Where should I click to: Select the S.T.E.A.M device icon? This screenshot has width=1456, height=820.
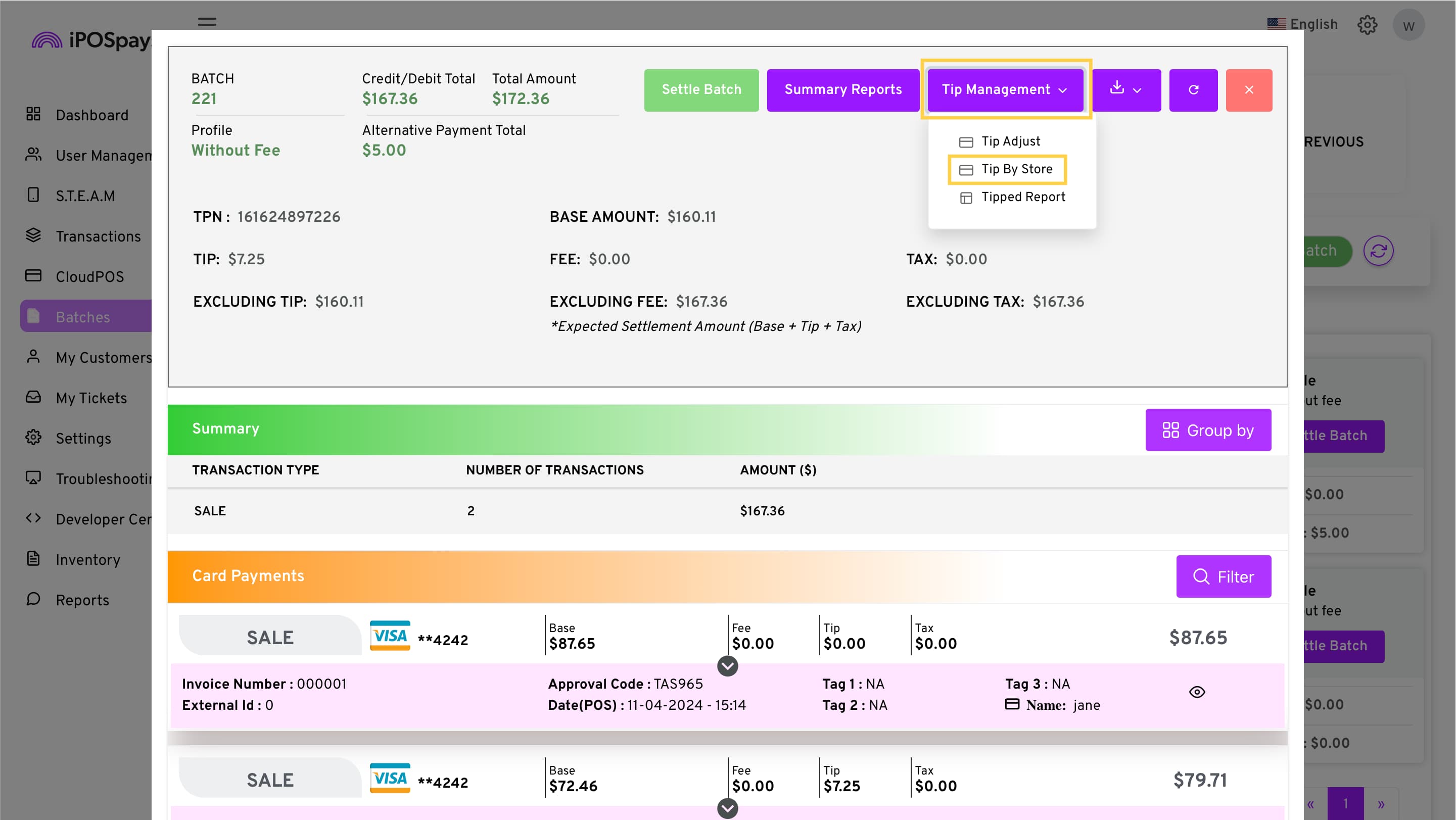33,195
